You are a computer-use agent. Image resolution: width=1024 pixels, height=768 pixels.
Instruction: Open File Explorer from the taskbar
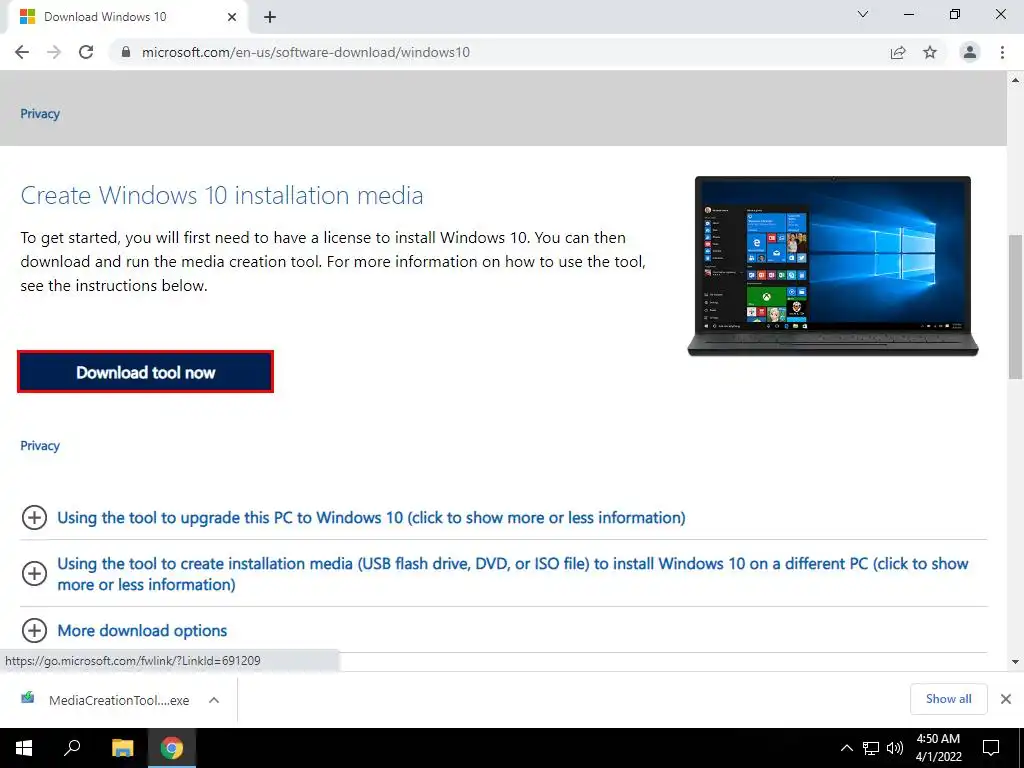(122, 748)
